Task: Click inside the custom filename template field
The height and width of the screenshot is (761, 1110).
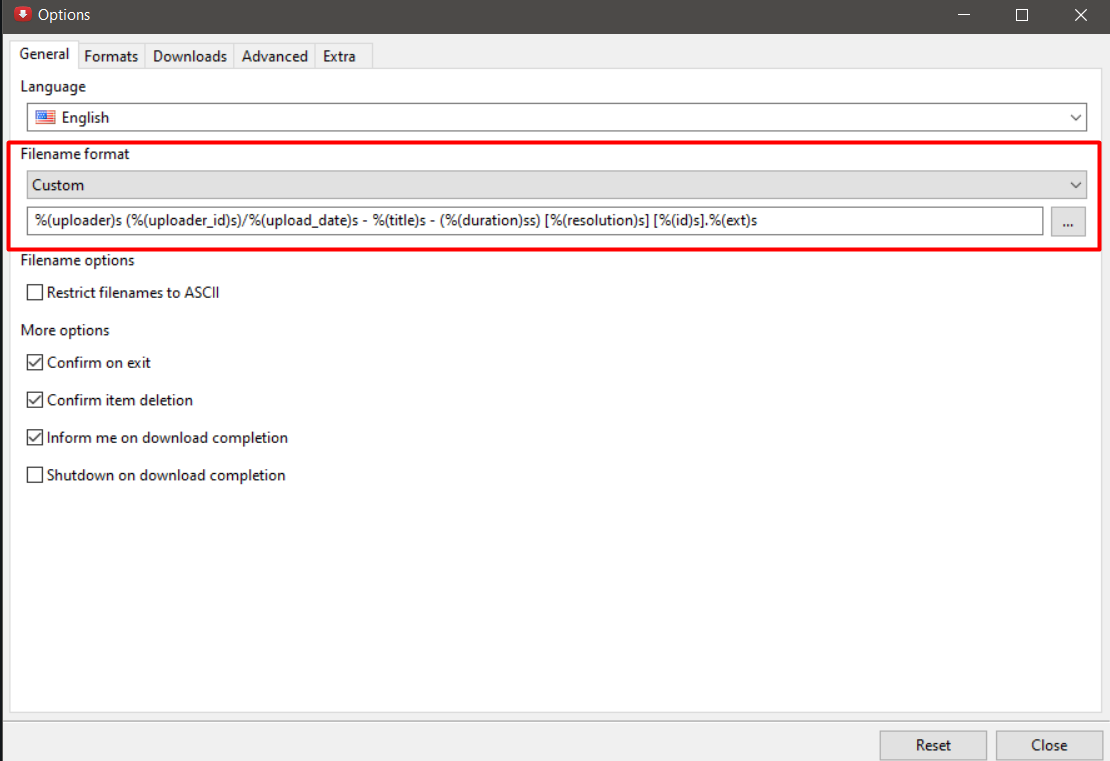Action: click(x=534, y=221)
